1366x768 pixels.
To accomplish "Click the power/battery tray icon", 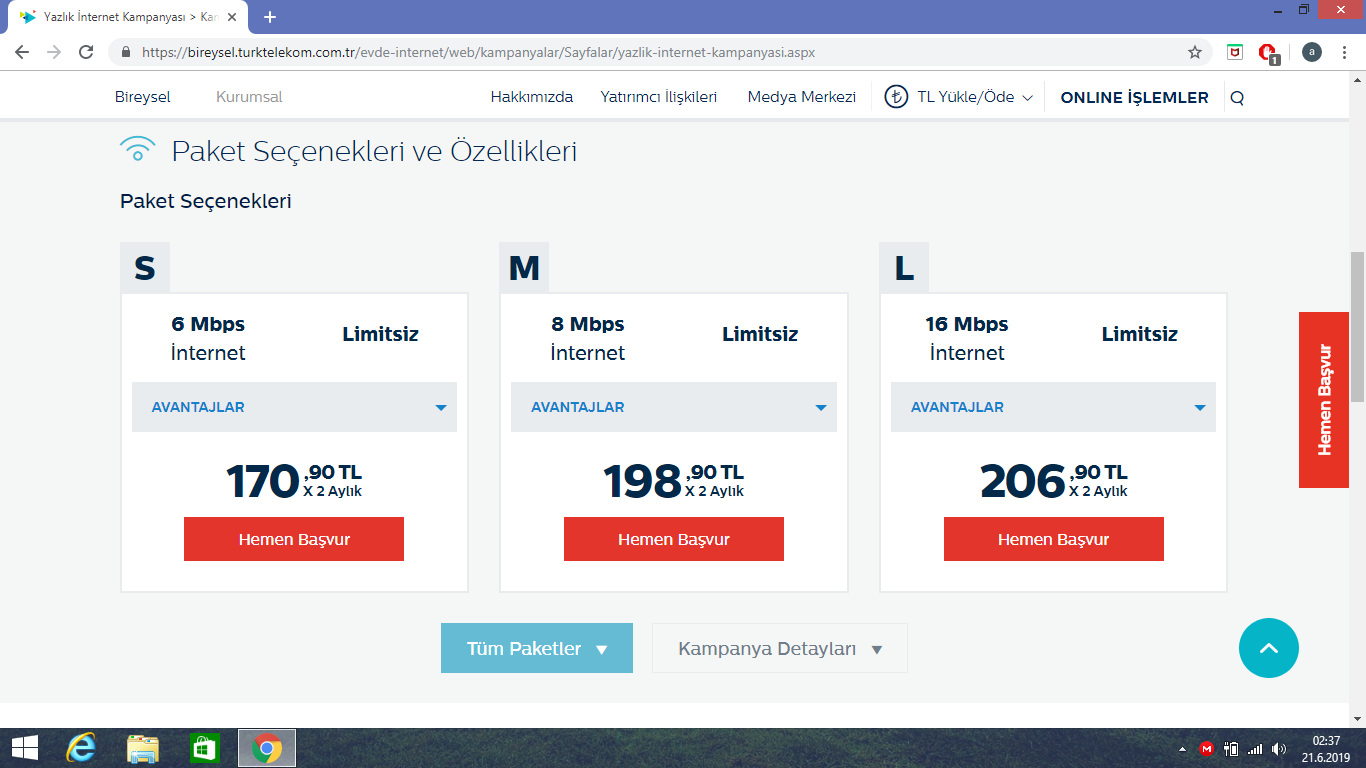I will coord(1232,748).
